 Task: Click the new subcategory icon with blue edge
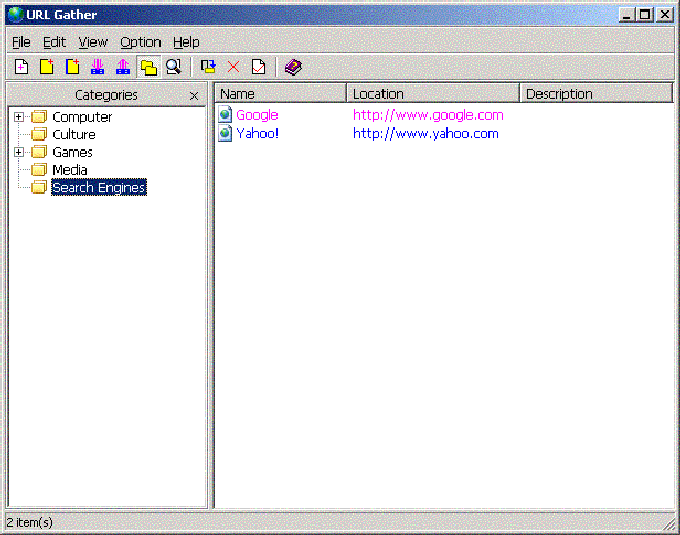click(x=72, y=67)
